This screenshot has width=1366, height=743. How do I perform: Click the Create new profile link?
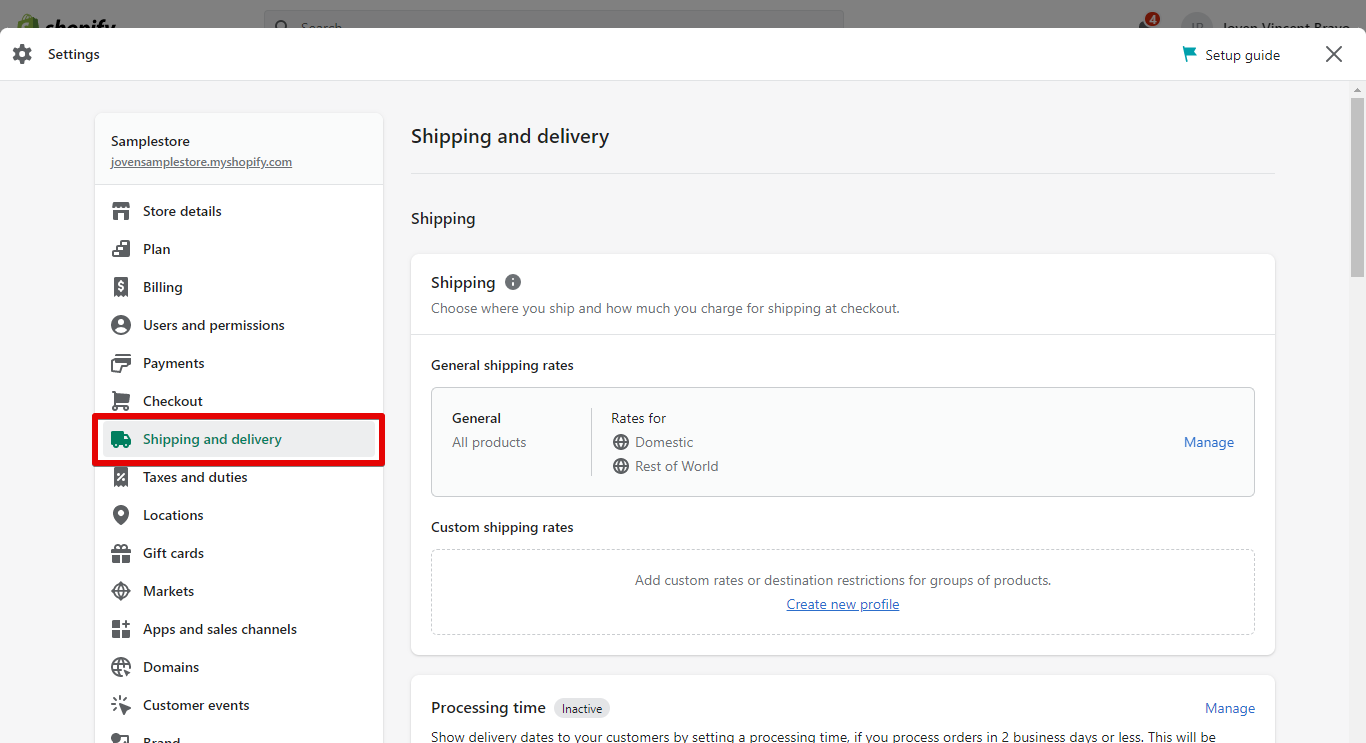tap(842, 604)
